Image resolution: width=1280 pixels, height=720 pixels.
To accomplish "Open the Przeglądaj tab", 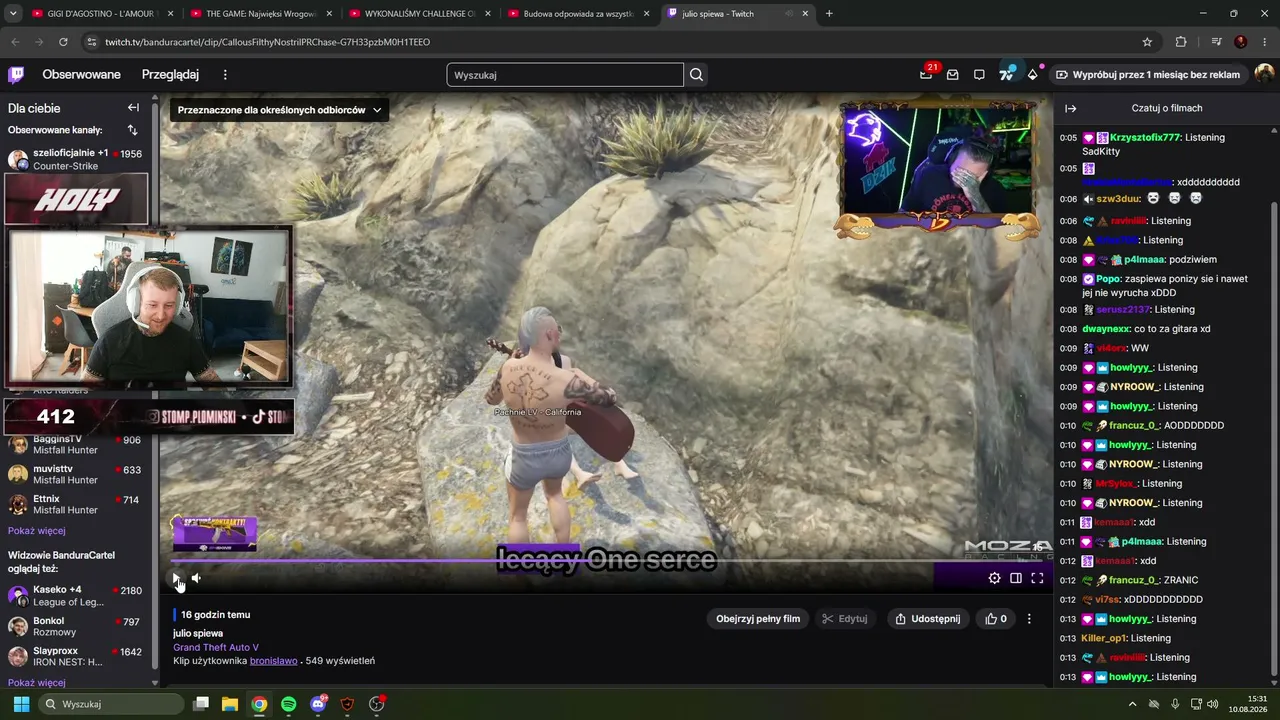I will [x=170, y=75].
